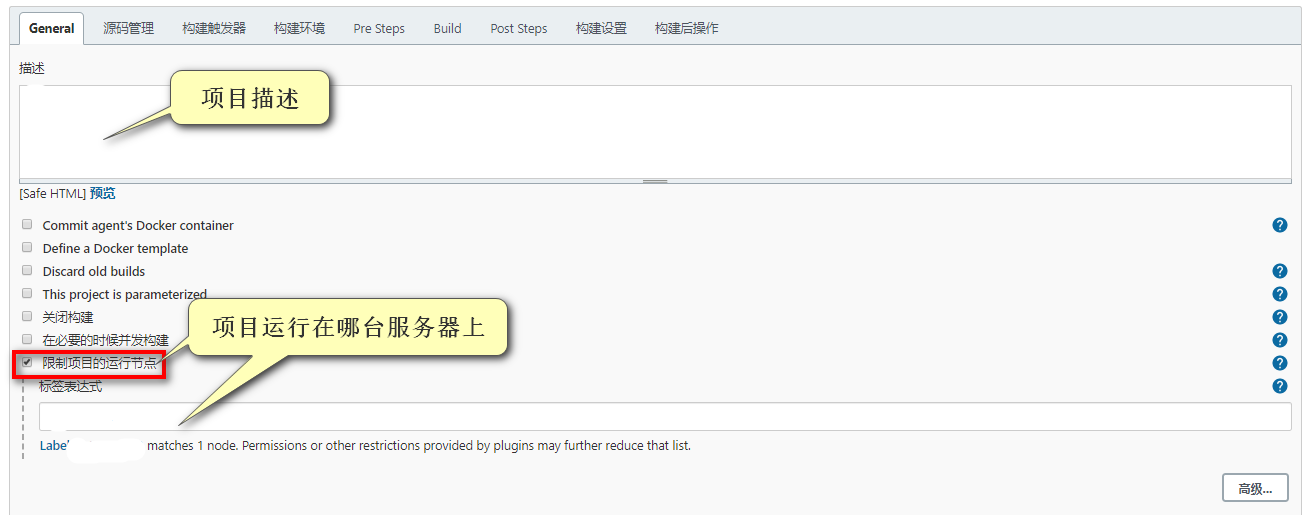Check the 关闭构建 checkbox
The image size is (1309, 515).
[x=27, y=317]
